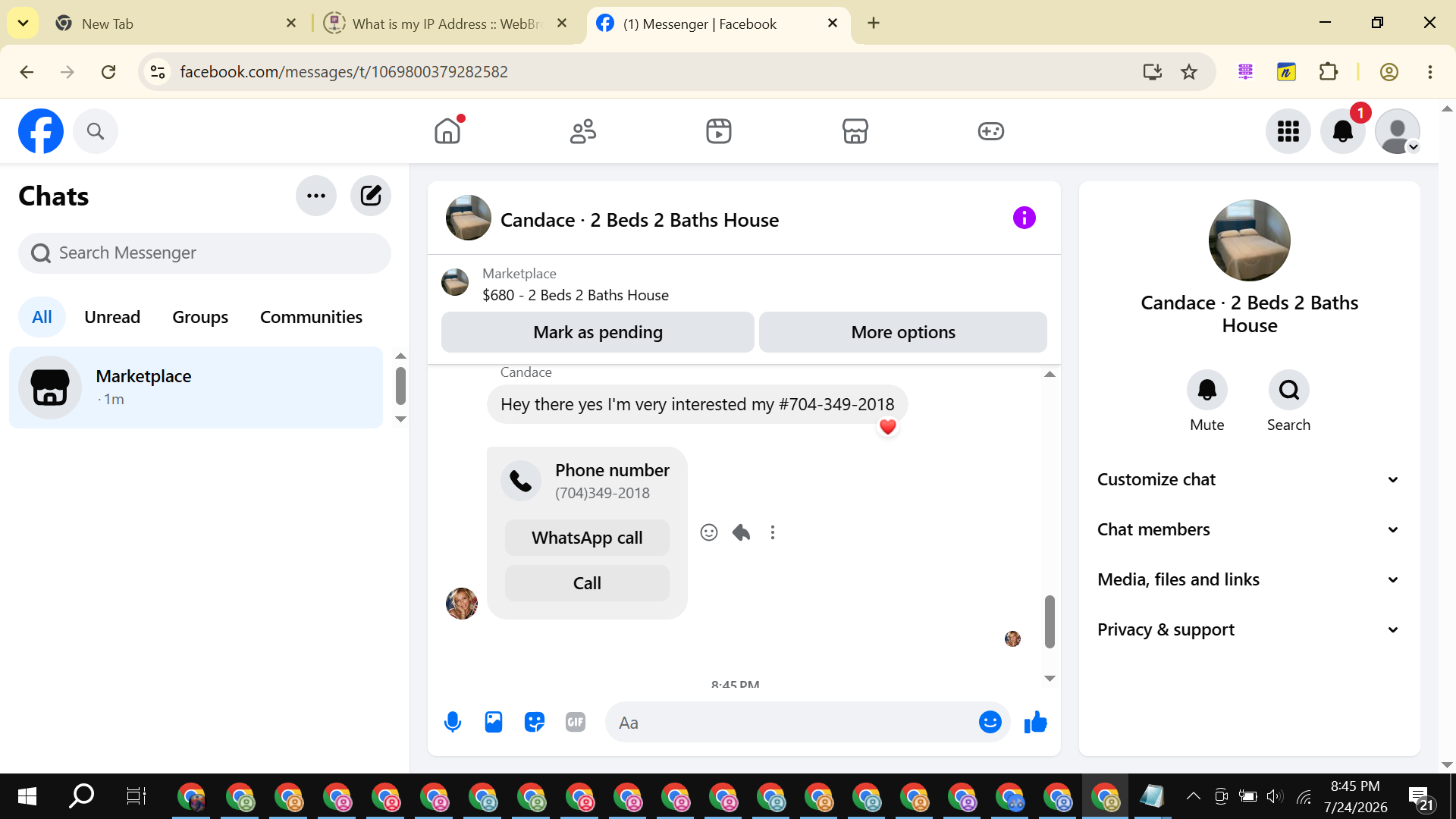The height and width of the screenshot is (819, 1456).
Task: Open Windows Task View
Action: 136,796
